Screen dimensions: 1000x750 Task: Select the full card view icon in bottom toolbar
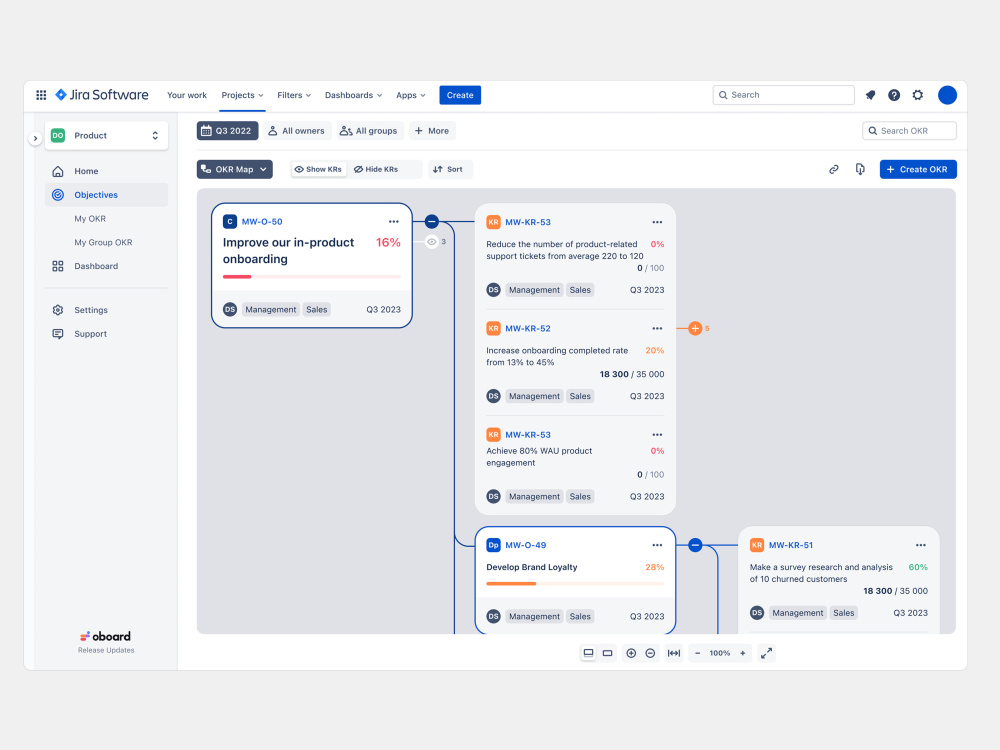pos(588,653)
